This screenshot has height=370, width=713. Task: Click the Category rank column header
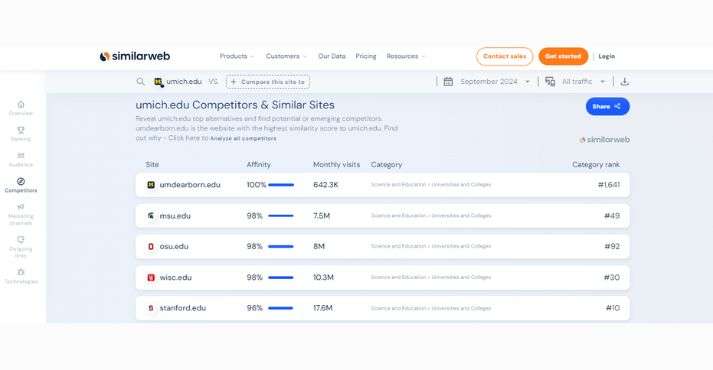coord(596,165)
